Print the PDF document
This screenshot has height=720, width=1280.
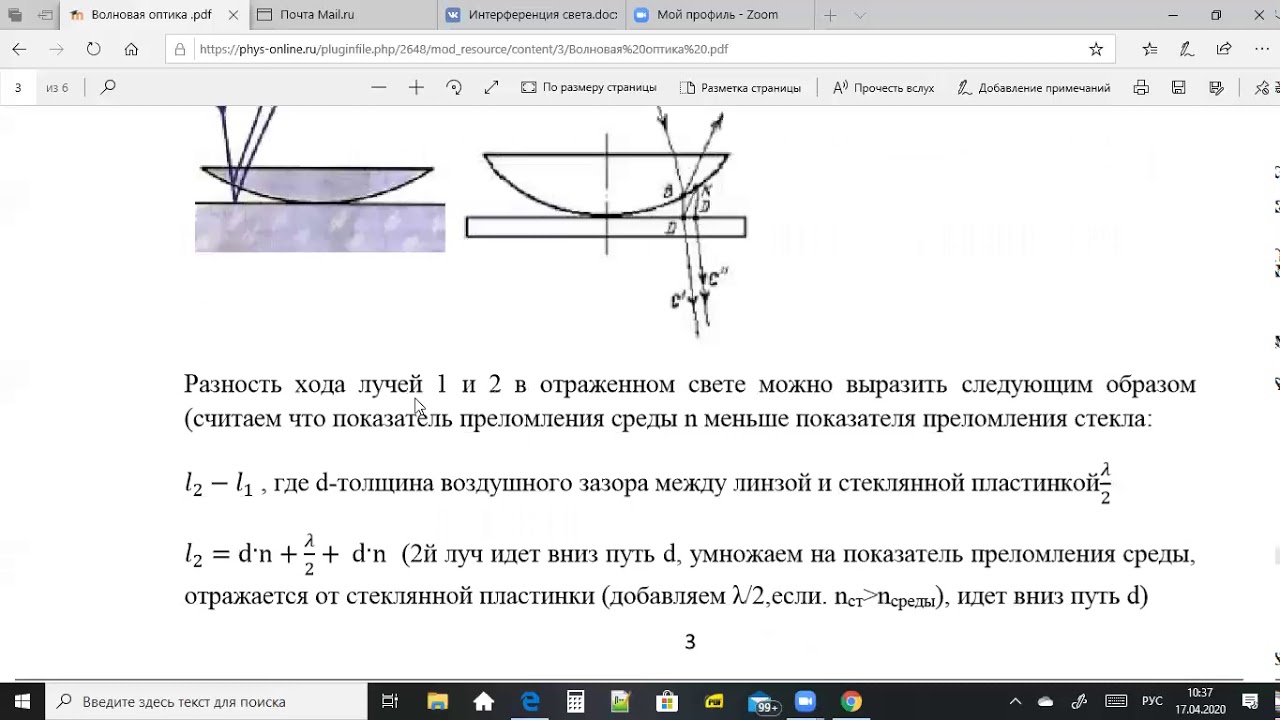1141,87
